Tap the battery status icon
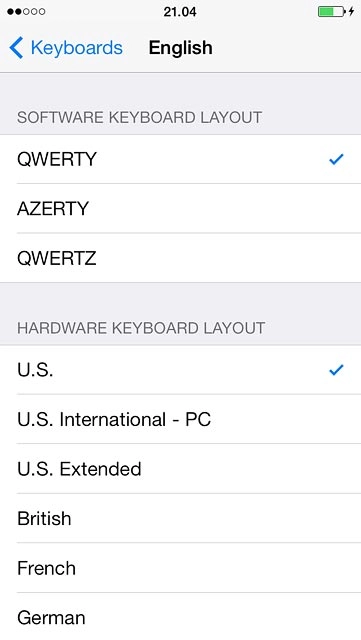The width and height of the screenshot is (361, 640). coord(331,11)
